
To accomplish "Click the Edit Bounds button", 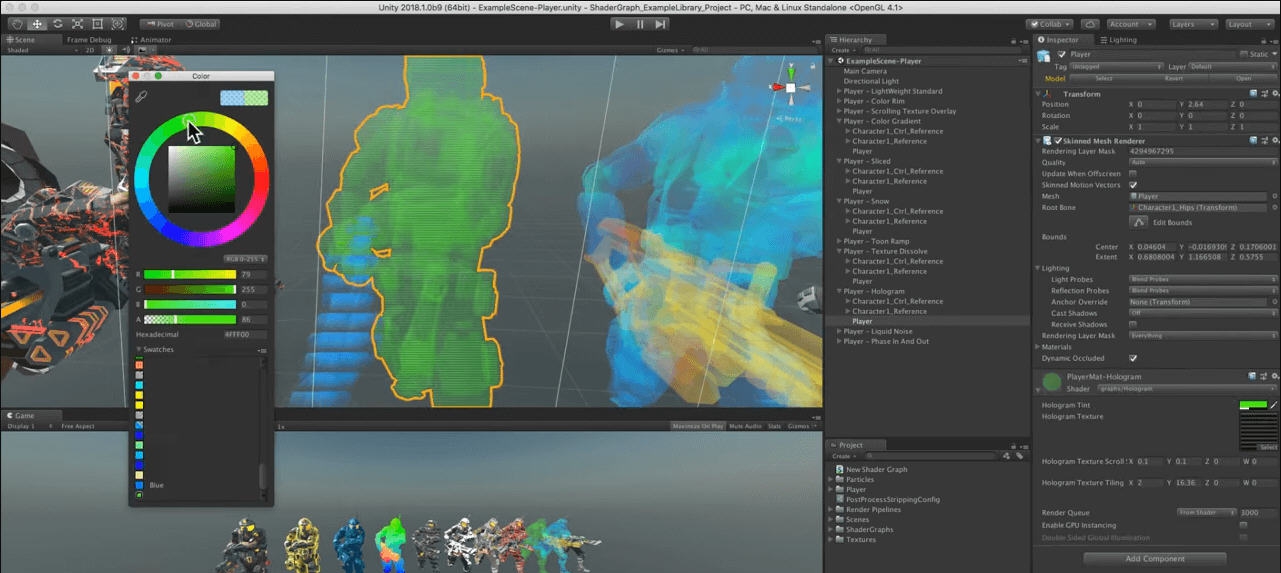I will pos(1138,222).
